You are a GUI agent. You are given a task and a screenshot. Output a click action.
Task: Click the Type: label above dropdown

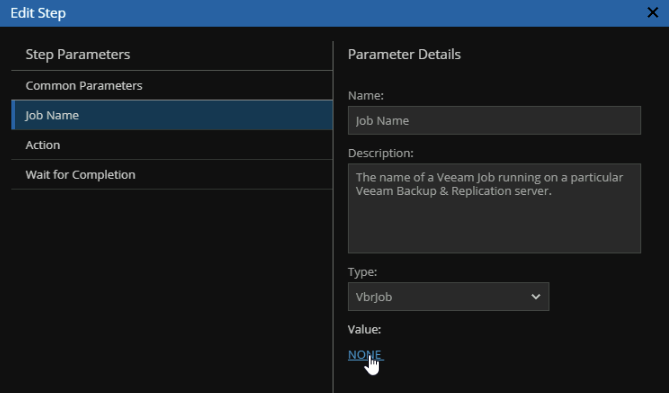tap(362, 272)
